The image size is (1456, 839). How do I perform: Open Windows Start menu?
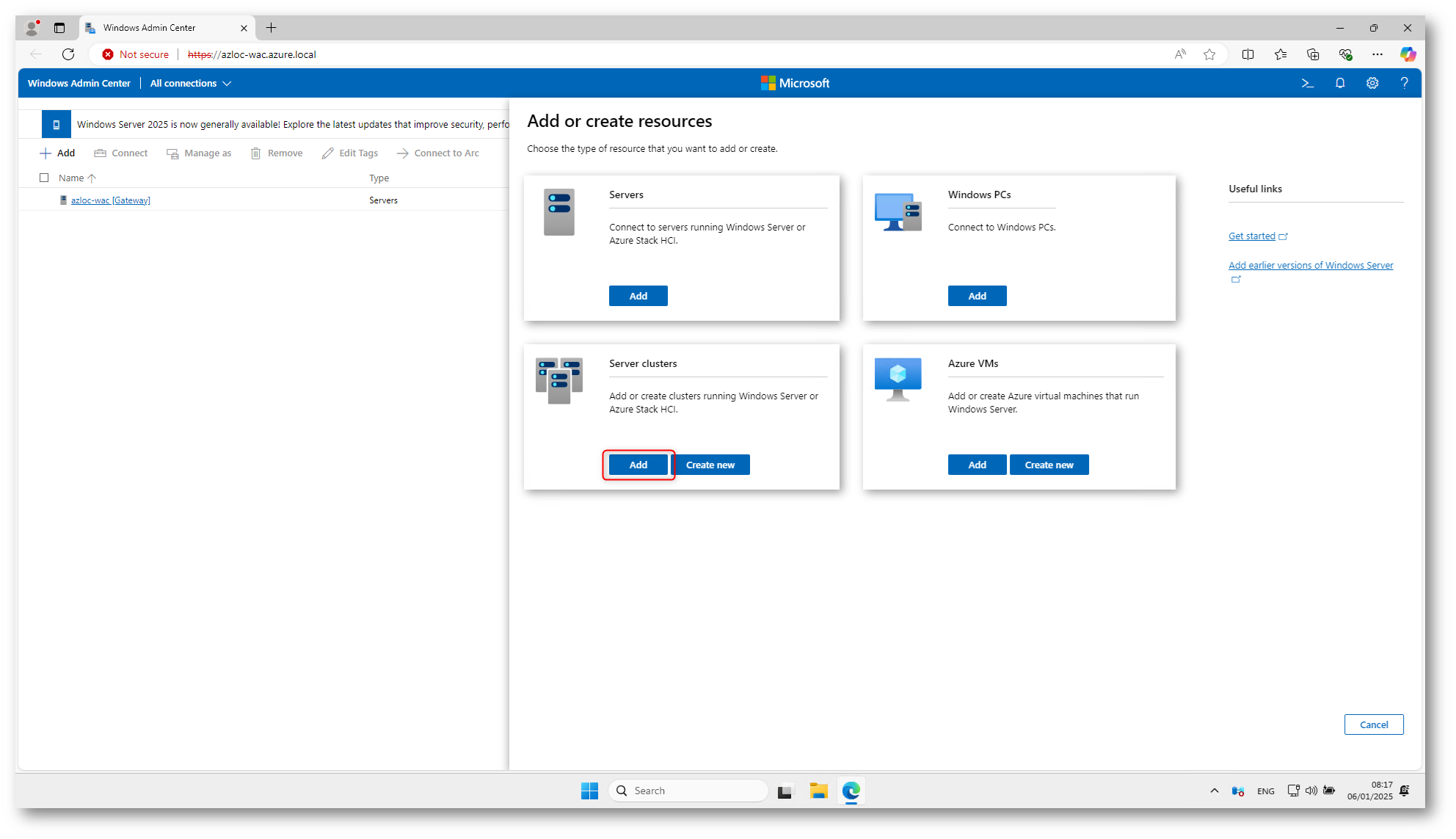(x=589, y=791)
